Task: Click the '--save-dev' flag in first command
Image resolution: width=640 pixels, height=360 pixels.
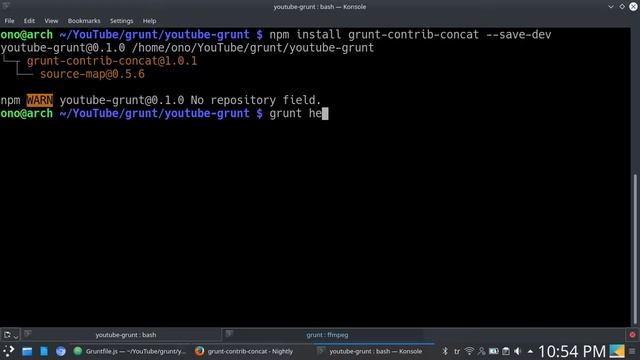Action: coord(518,35)
